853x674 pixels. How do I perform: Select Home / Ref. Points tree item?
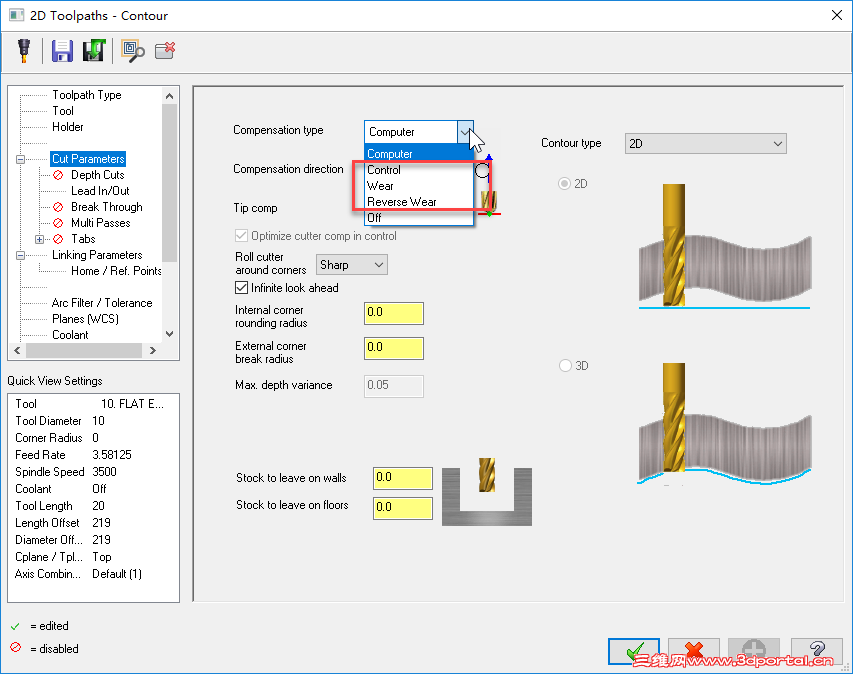coord(116,271)
